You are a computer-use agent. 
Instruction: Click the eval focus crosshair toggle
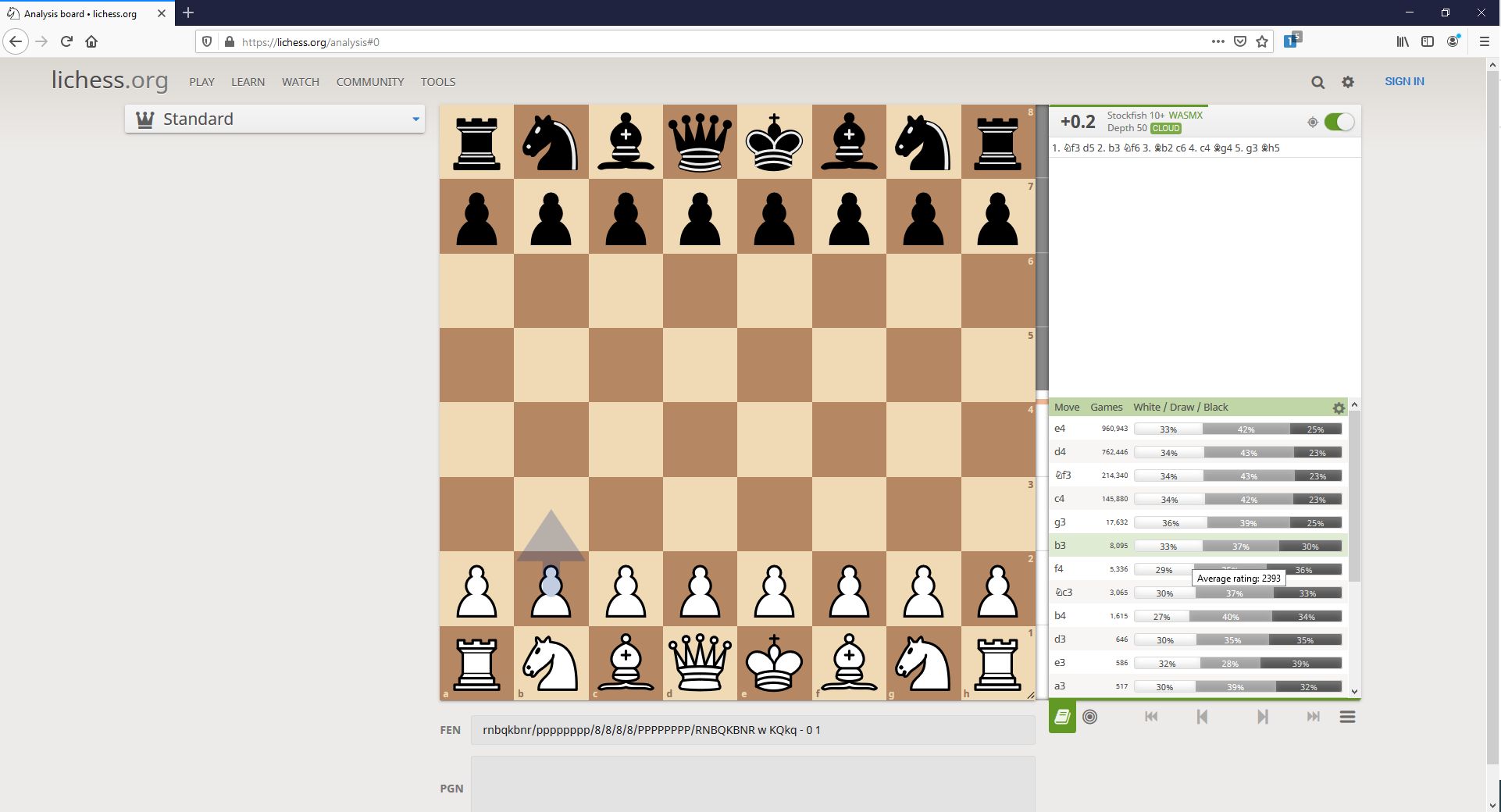click(1314, 122)
